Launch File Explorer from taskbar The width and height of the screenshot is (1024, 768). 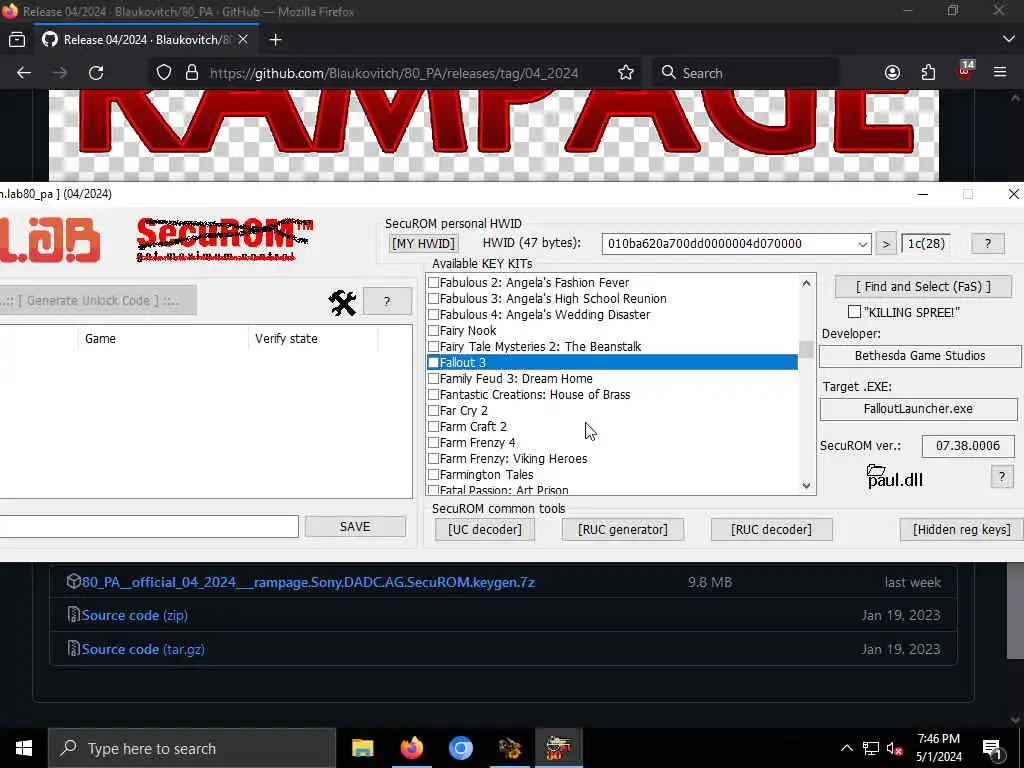coord(362,748)
